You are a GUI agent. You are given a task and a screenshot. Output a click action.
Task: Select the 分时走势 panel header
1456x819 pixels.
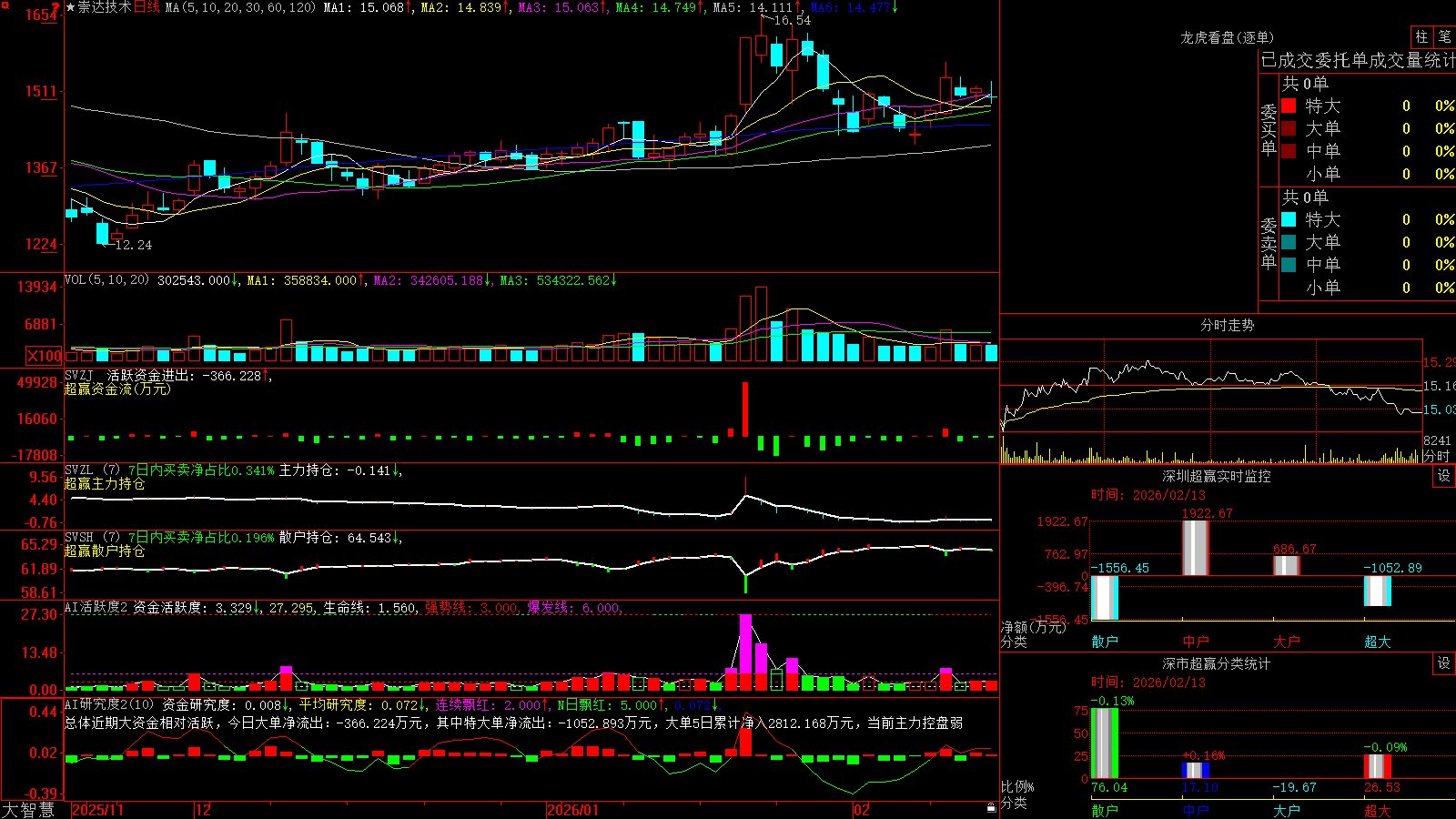(x=1227, y=325)
